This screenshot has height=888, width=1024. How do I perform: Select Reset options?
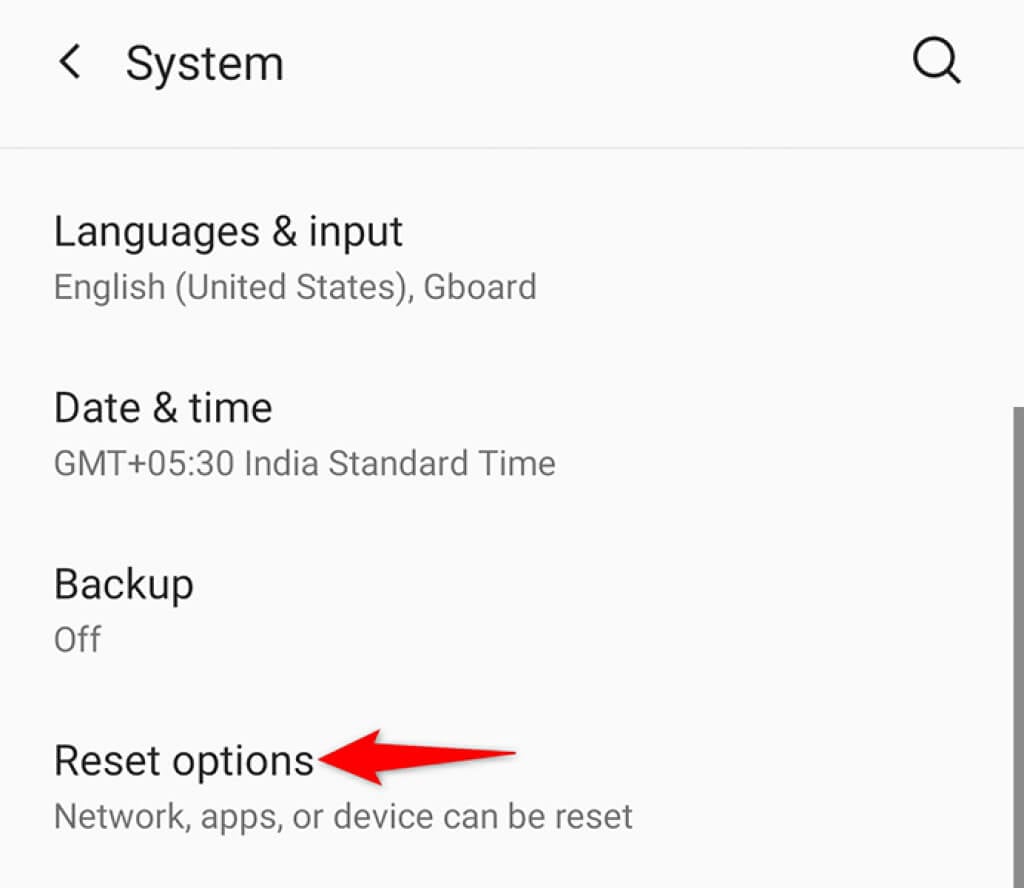(x=184, y=761)
